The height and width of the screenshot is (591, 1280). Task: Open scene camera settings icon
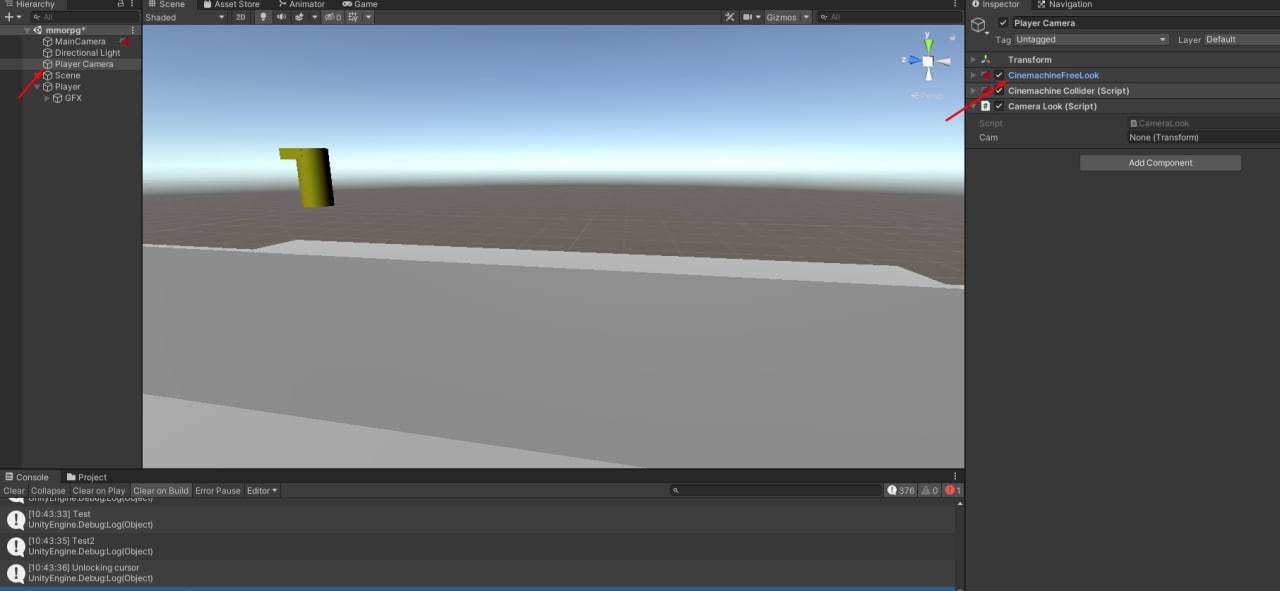pyautogui.click(x=748, y=17)
